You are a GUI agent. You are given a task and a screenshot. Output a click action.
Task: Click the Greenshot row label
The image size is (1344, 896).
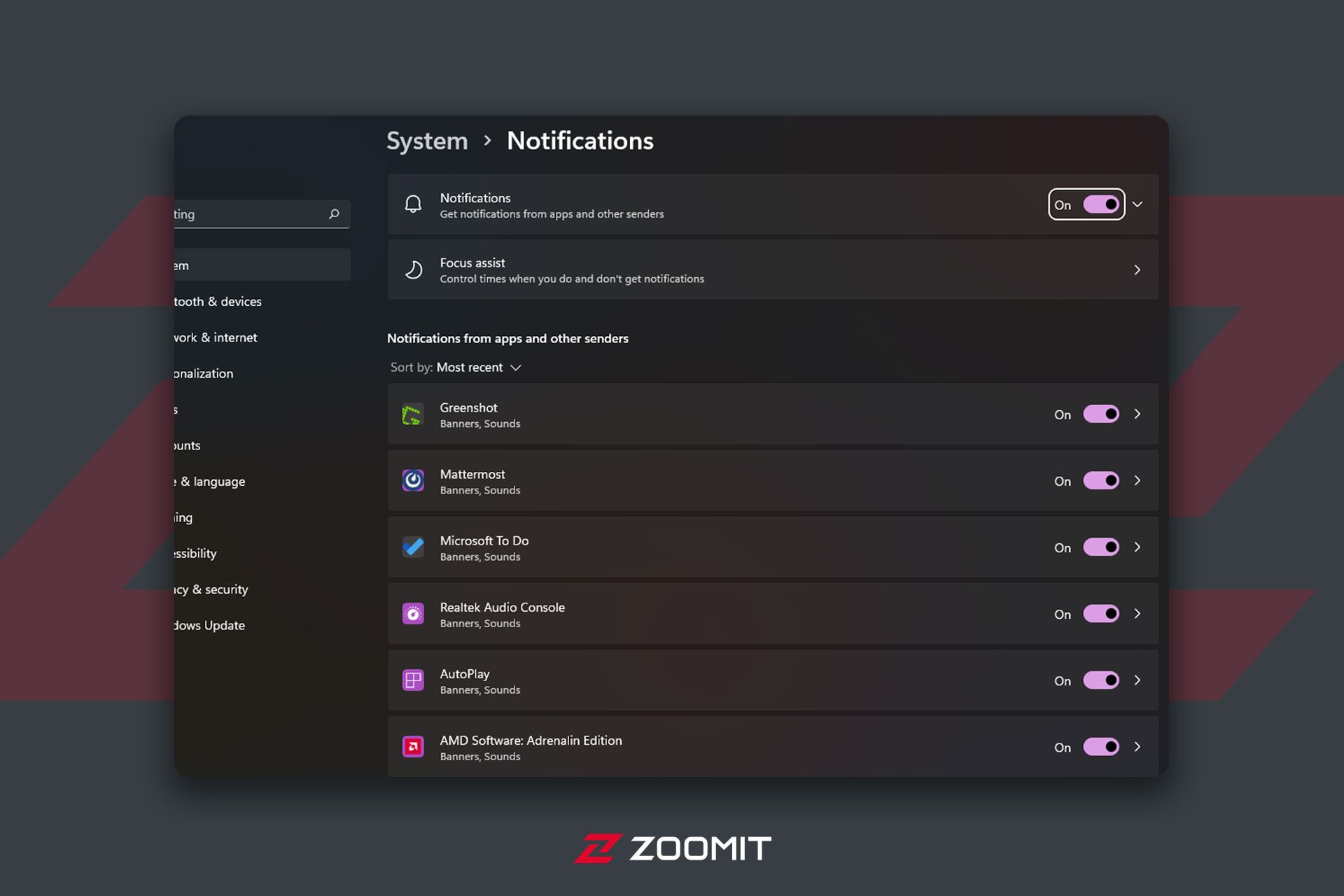[468, 407]
